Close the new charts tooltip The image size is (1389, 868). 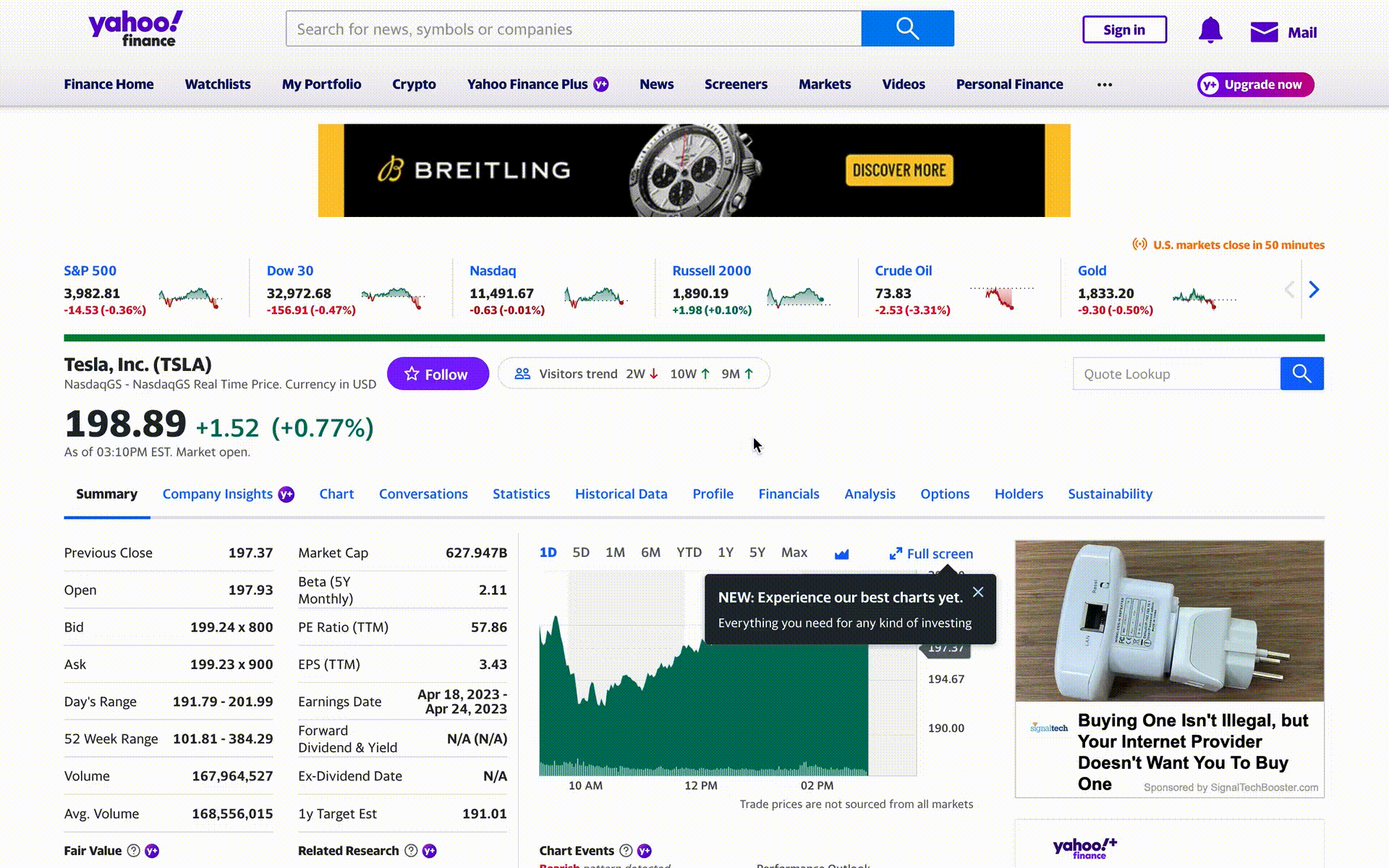(978, 592)
